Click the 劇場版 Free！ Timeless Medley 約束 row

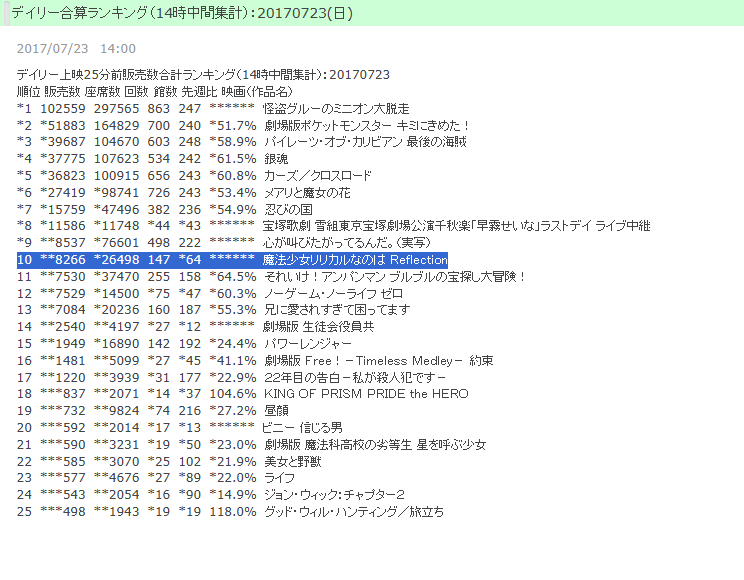(x=255, y=361)
